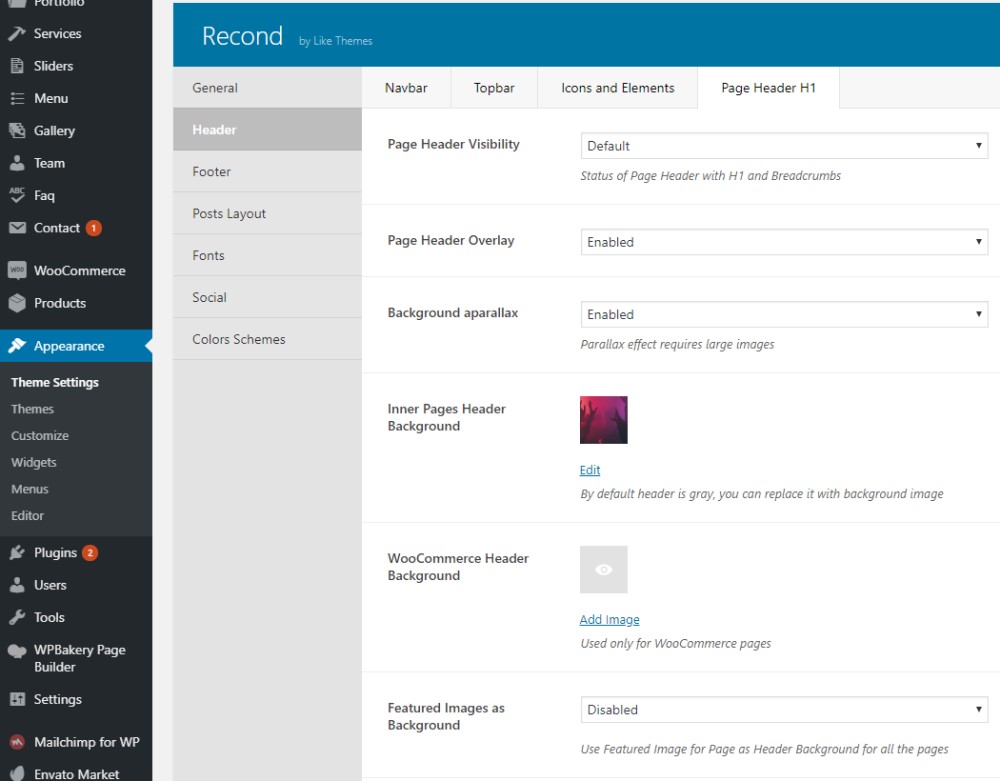Click the Gallery images icon

[x=17, y=131]
